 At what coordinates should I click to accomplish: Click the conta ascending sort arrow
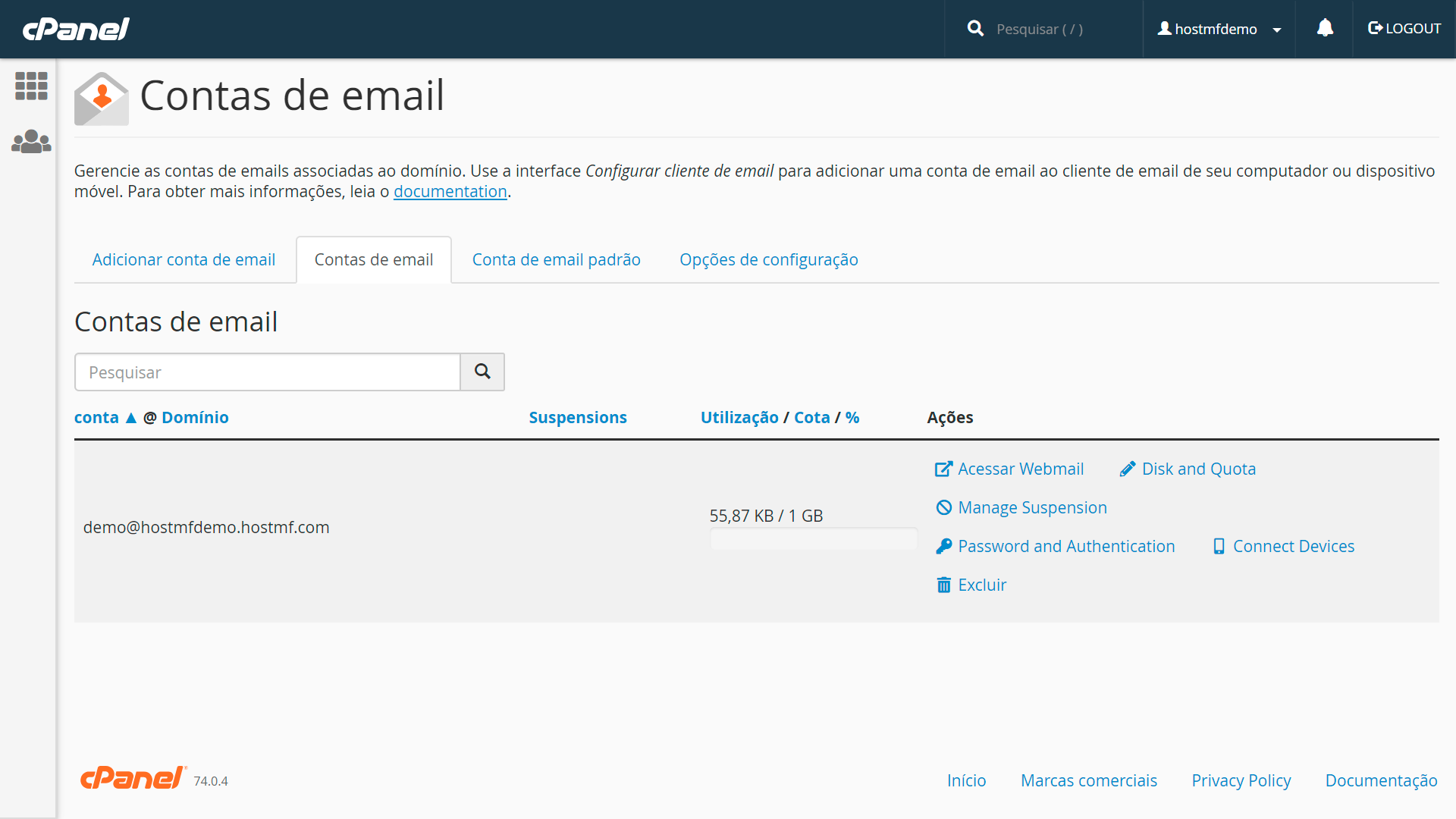pyautogui.click(x=131, y=418)
